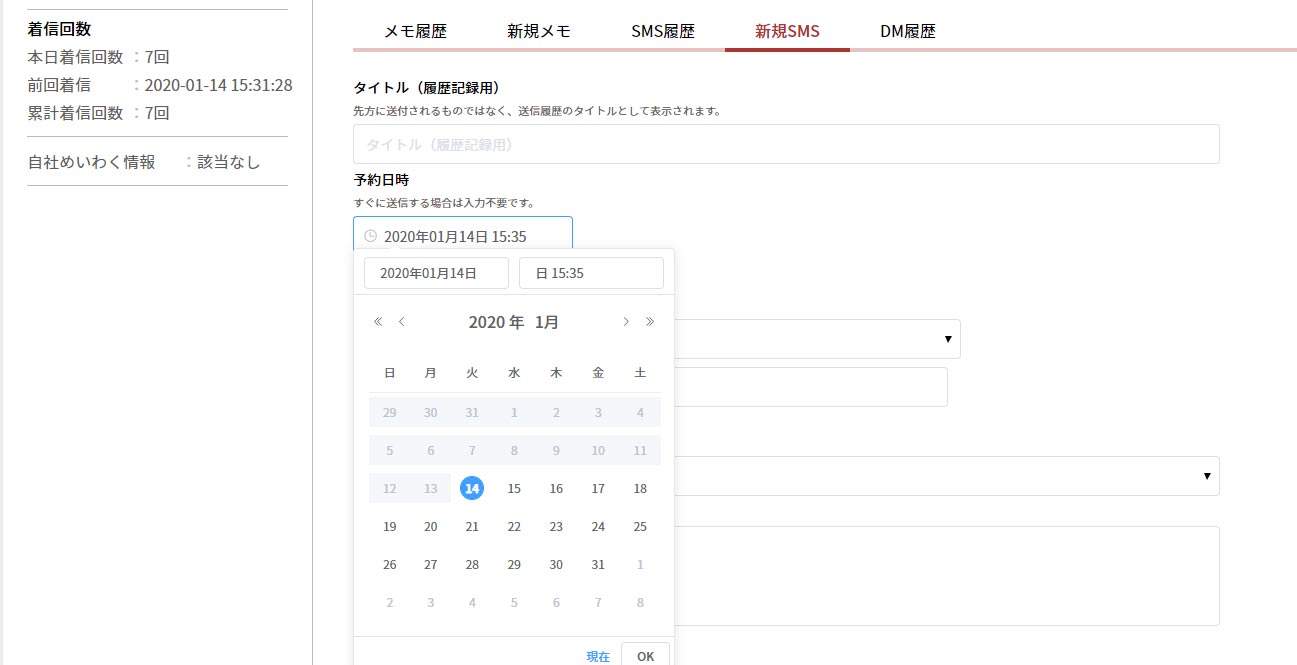This screenshot has width=1297, height=665.
Task: Click the previous month arrow icon
Action: (402, 322)
